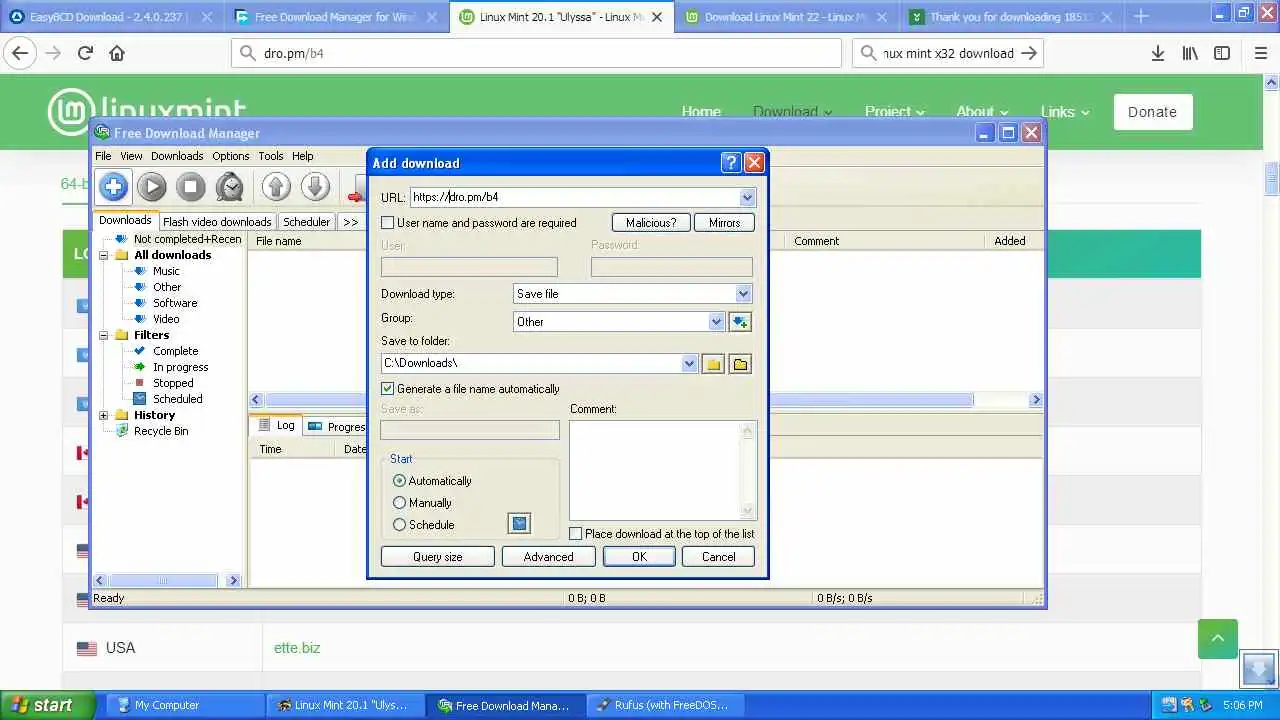Click the Firefox address bar showing dro.pm/b4
The height and width of the screenshot is (720, 1280).
pos(536,54)
